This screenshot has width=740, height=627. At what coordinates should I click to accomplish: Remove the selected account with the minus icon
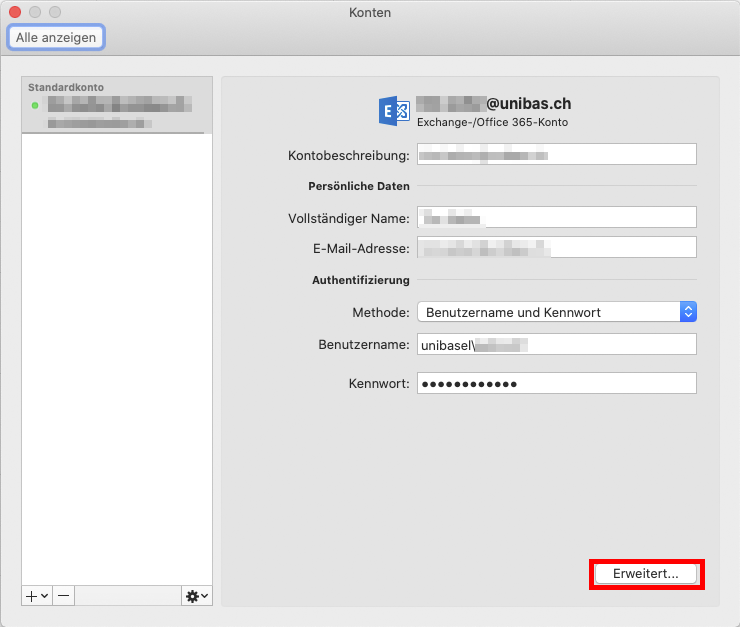point(63,595)
